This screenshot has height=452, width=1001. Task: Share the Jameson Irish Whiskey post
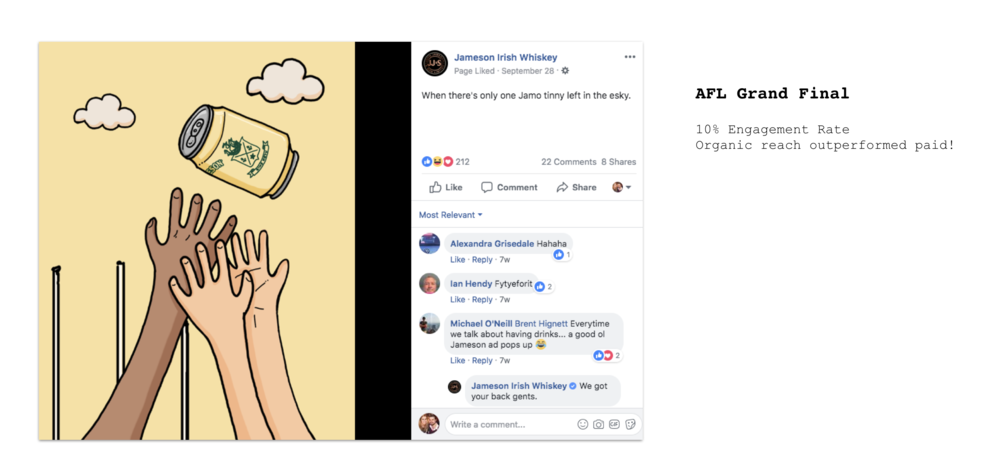(576, 187)
